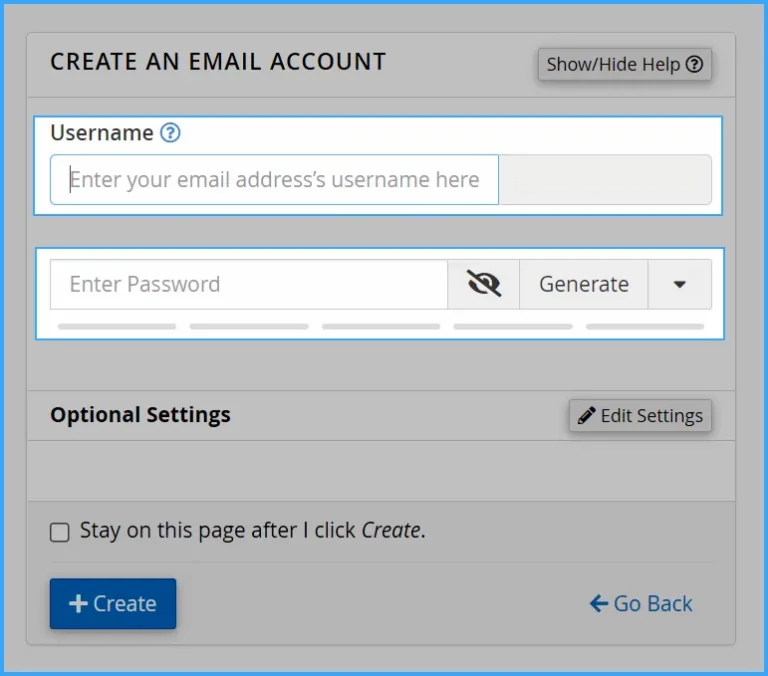Click the plus icon on Create button

click(78, 604)
